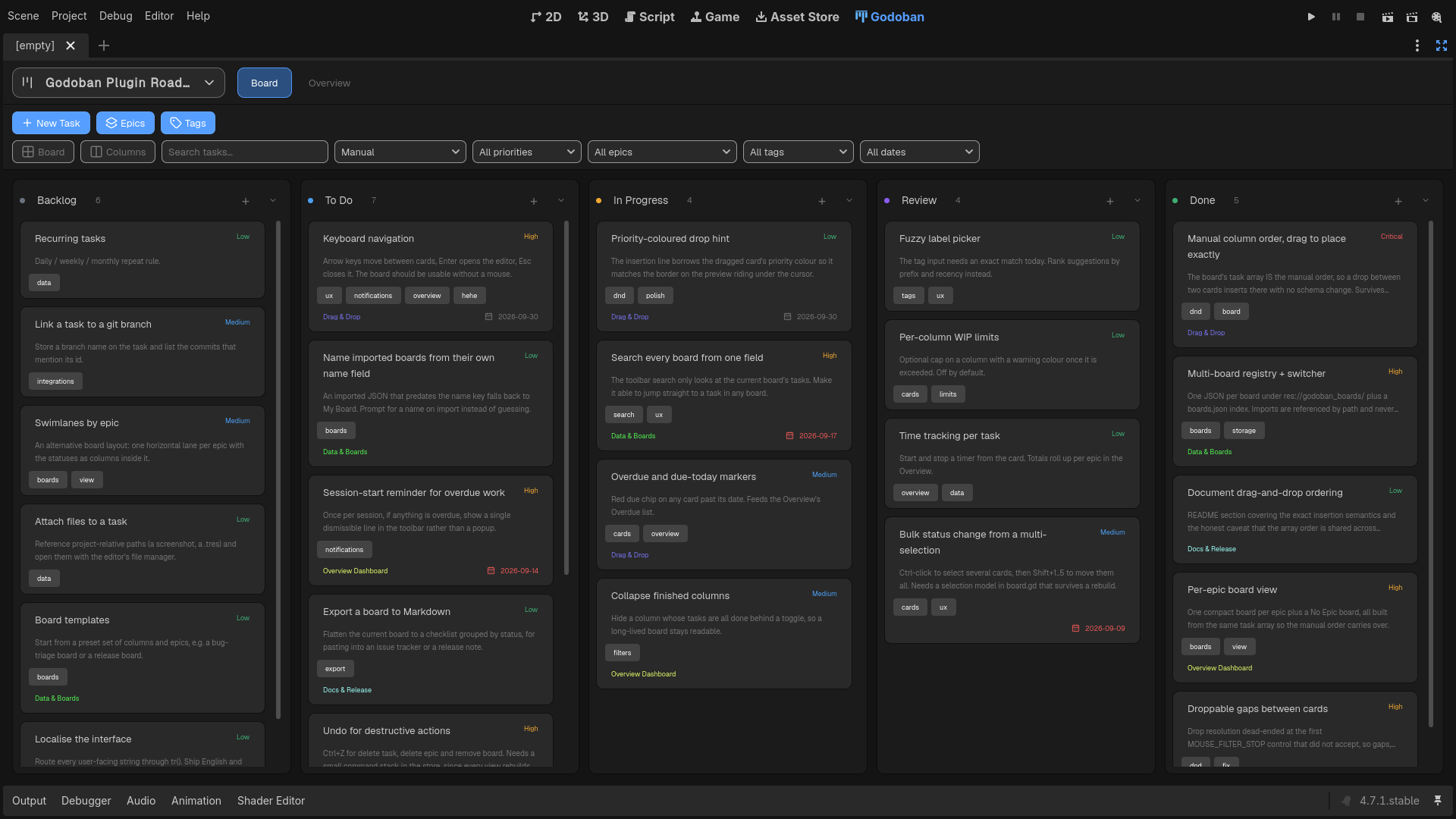Add a task to the Backlog column

(x=246, y=201)
